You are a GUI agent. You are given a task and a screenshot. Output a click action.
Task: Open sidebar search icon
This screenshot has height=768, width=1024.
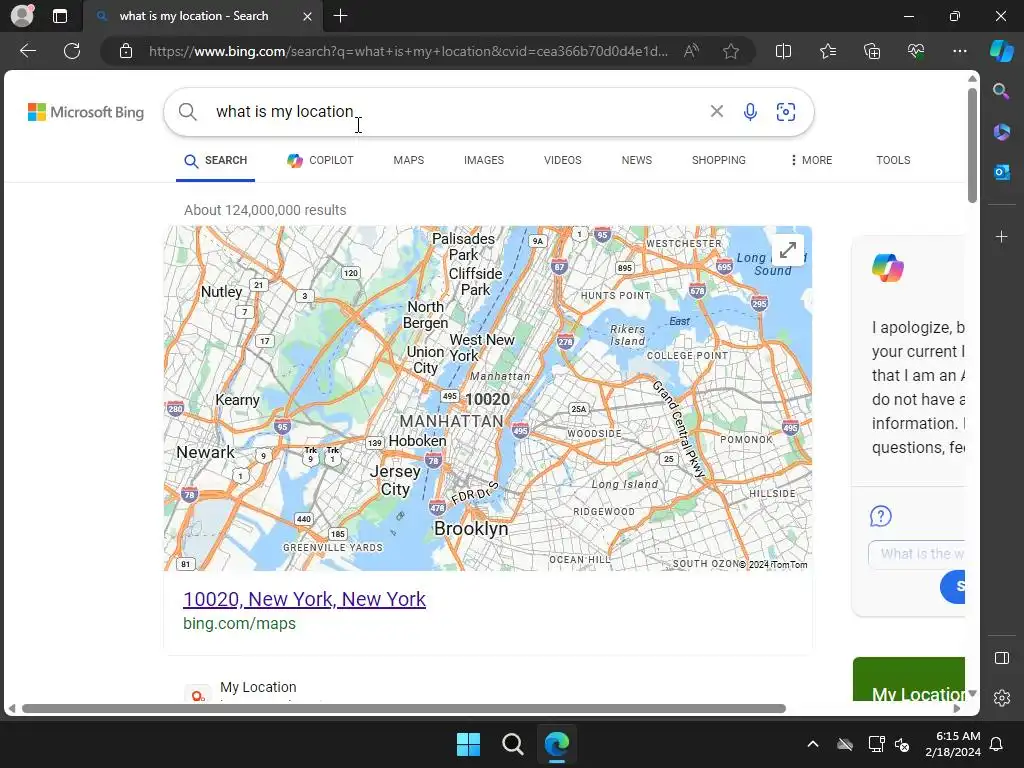tap(1001, 91)
